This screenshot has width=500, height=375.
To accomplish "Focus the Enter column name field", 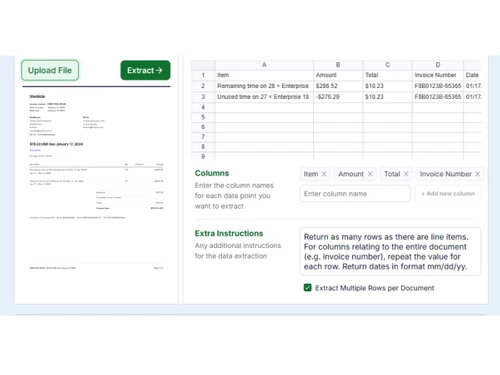I will [355, 194].
